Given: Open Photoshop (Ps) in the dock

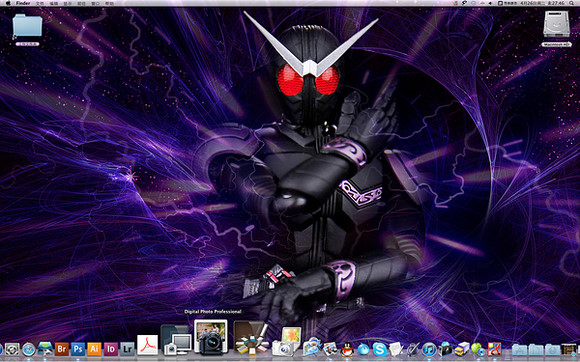Looking at the screenshot, I should tap(78, 349).
